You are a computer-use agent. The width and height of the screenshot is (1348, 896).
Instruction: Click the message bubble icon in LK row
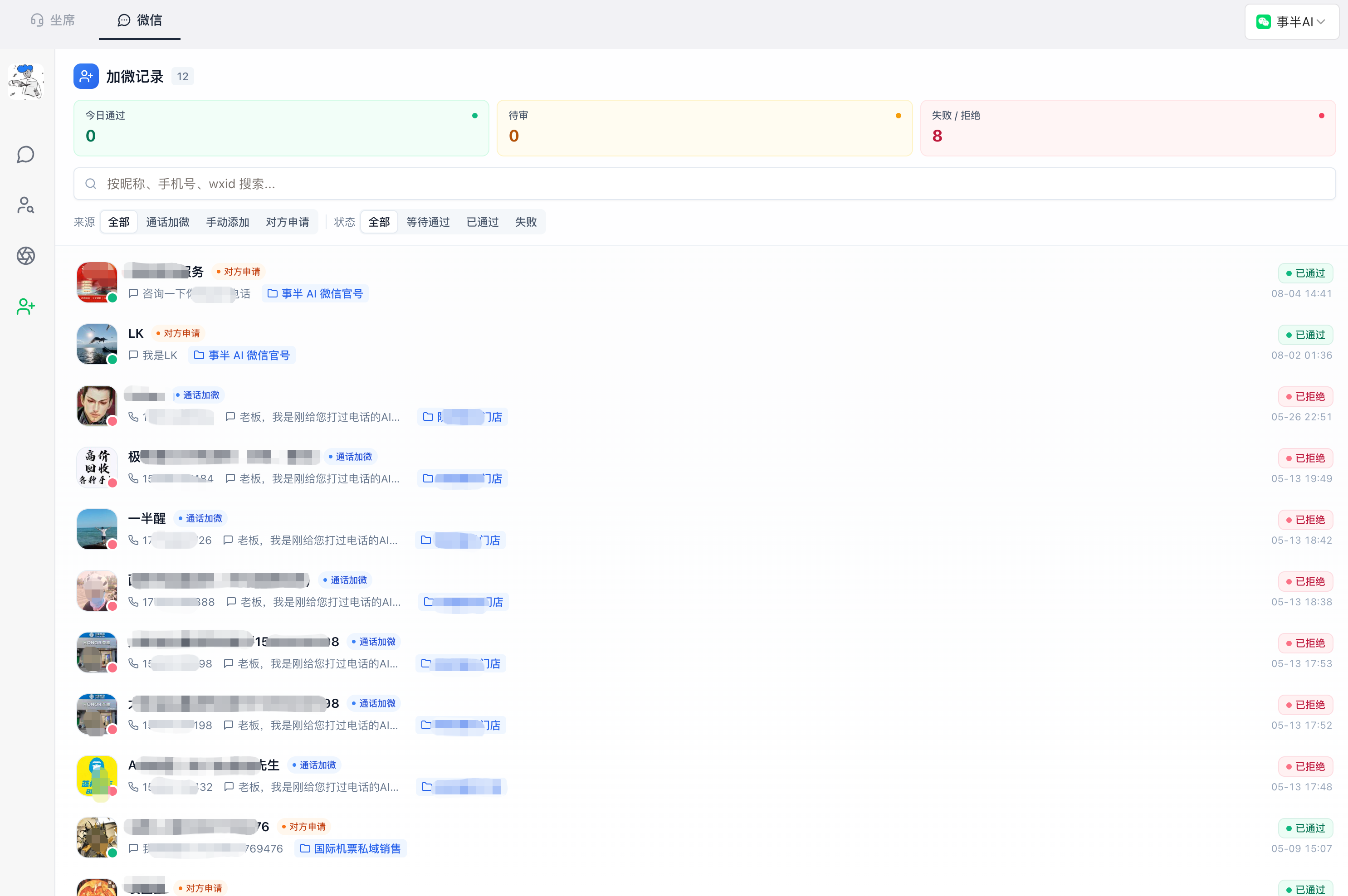133,355
